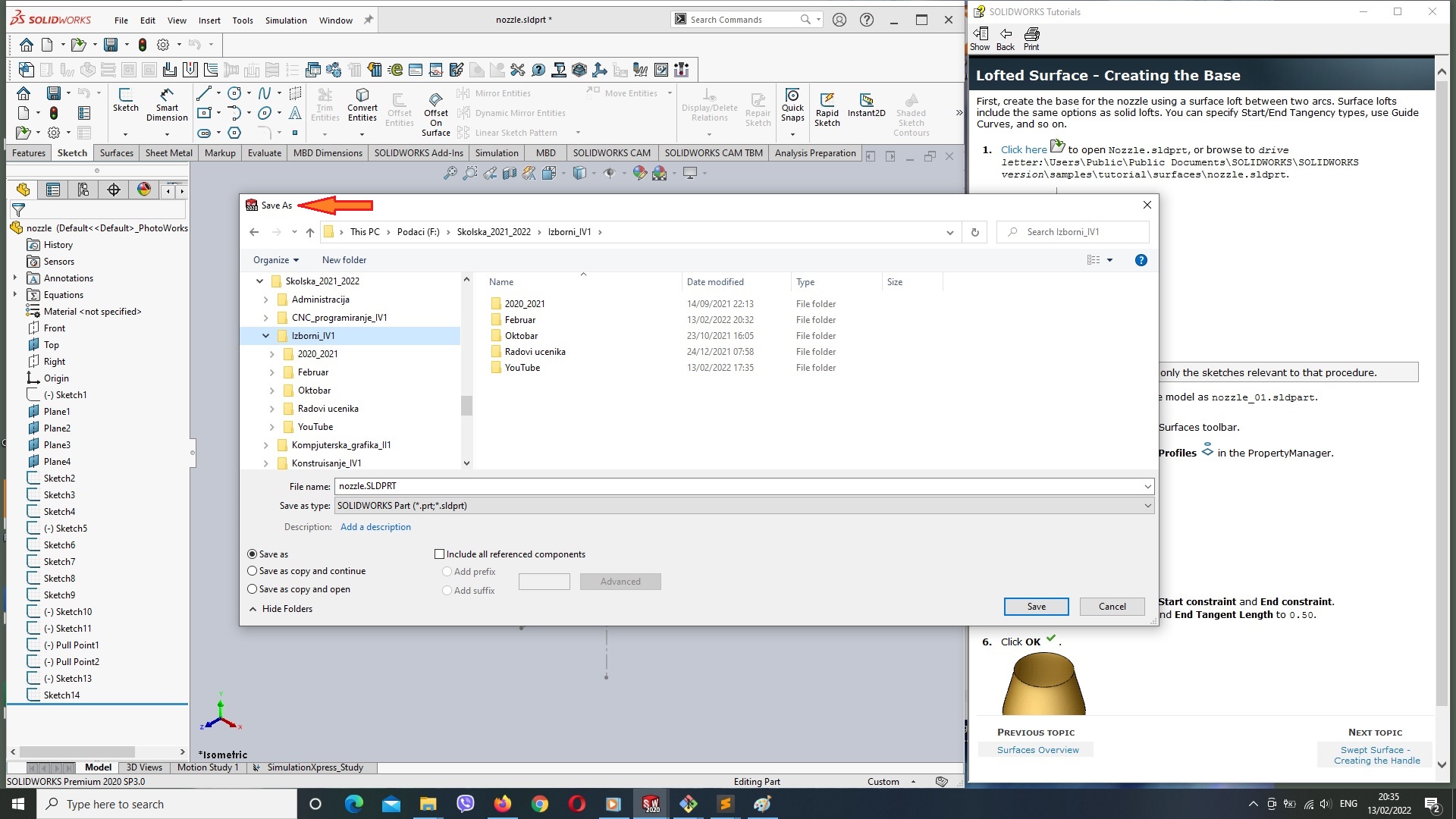The height and width of the screenshot is (819, 1456).
Task: Expand the Administracija folder node
Action: pyautogui.click(x=265, y=300)
